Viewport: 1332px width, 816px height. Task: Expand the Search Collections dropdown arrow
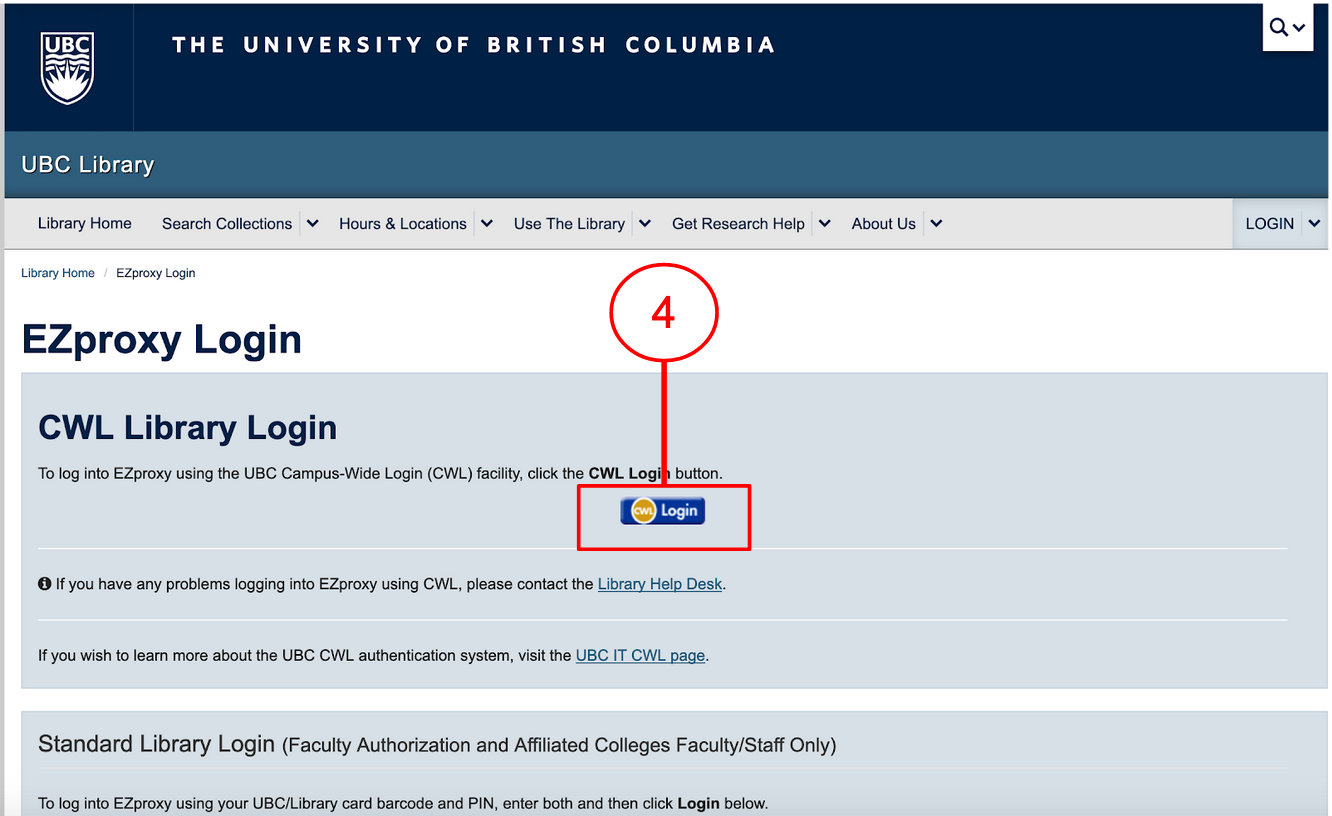313,224
